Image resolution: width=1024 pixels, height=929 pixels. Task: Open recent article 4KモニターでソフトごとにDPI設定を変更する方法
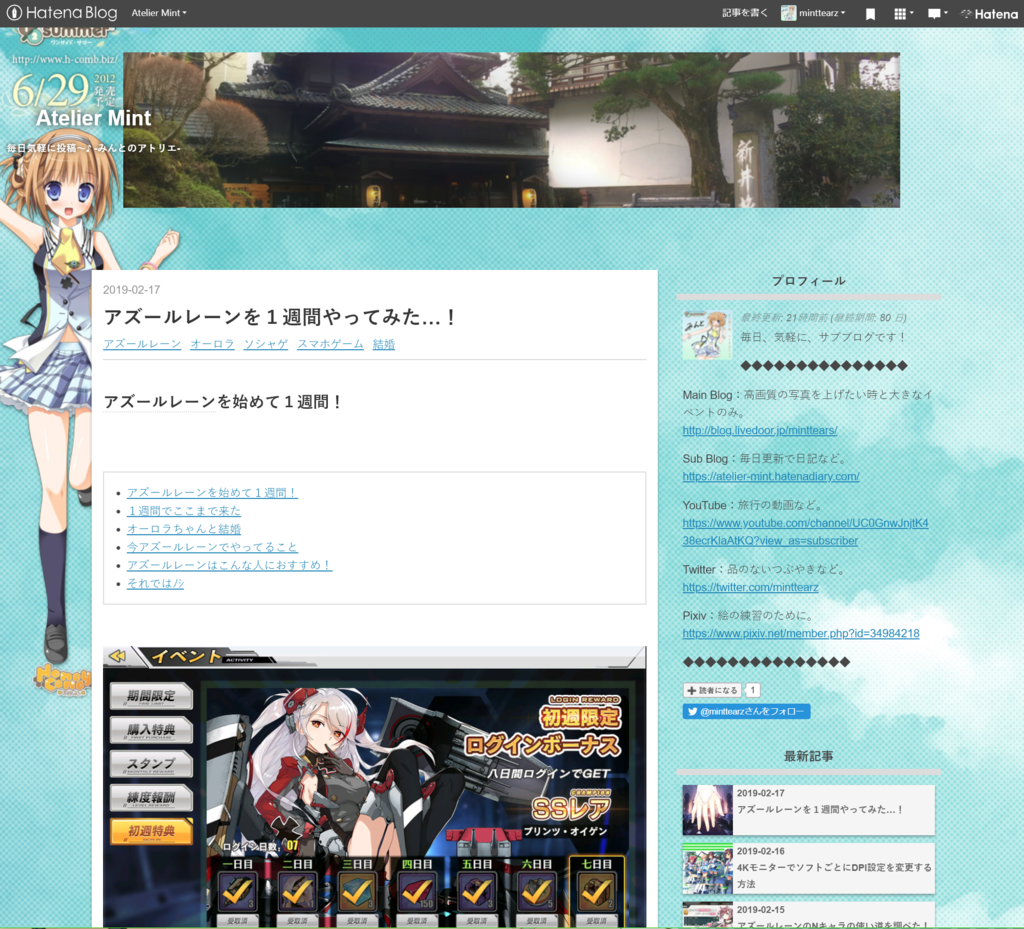(834, 875)
